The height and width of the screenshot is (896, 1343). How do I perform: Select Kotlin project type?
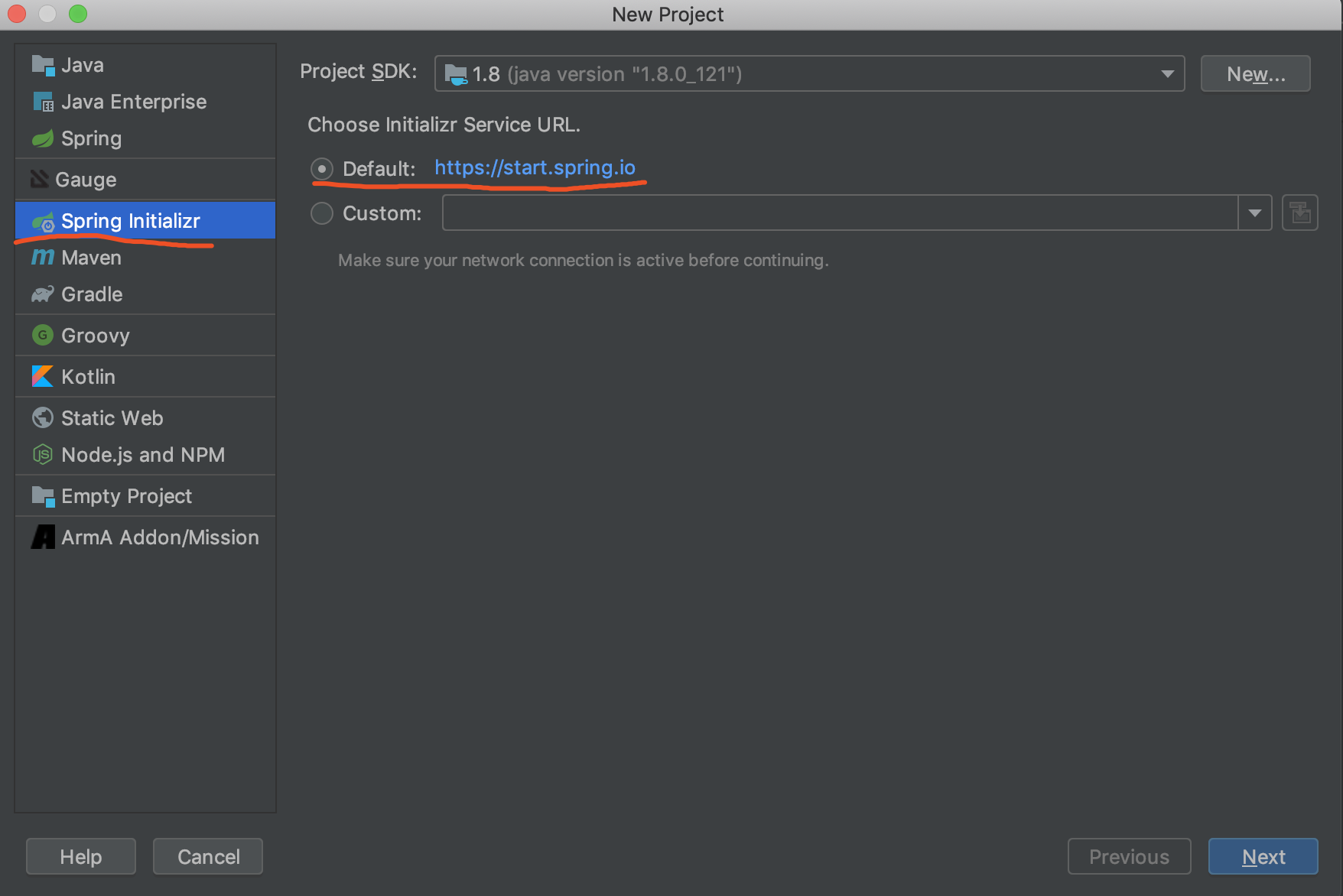(145, 377)
